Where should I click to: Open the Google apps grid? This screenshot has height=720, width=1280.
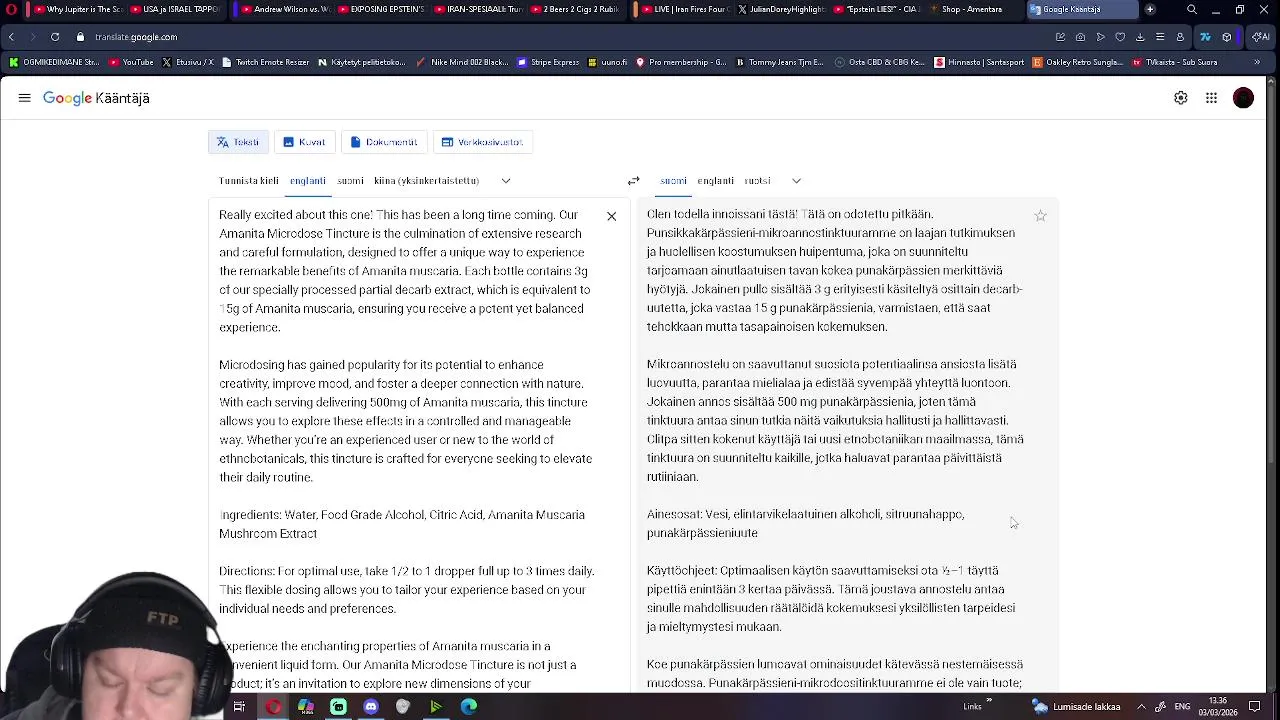click(1211, 98)
